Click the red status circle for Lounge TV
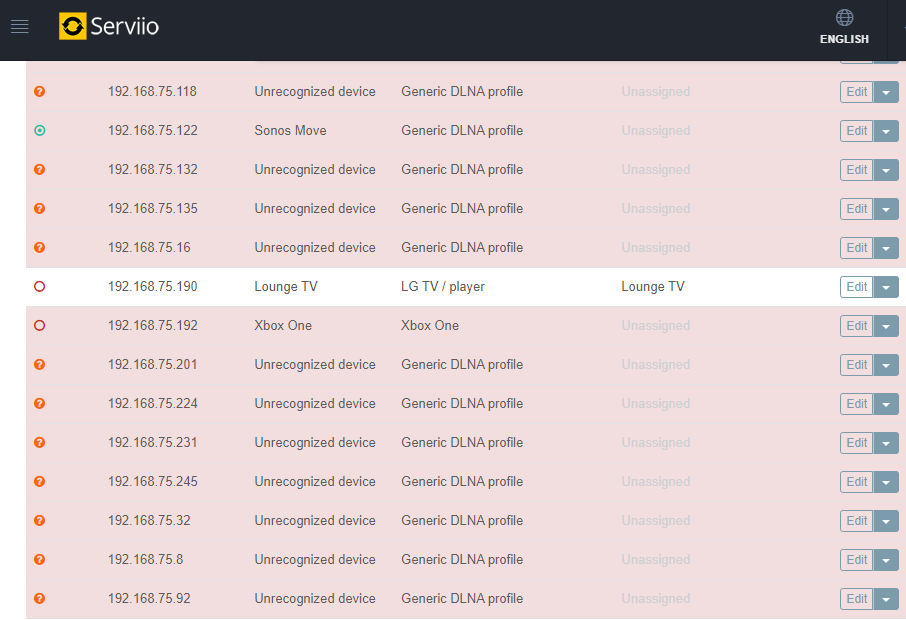The height and width of the screenshot is (620, 906). [x=39, y=287]
